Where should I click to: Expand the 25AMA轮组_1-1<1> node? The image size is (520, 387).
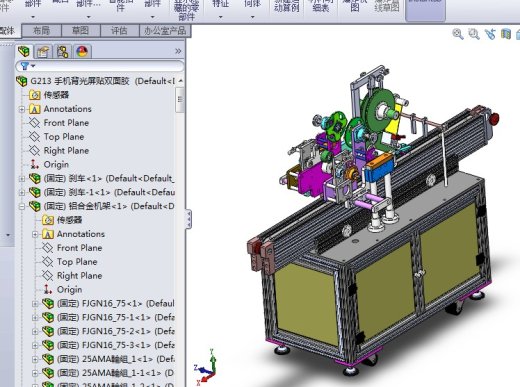[x=35, y=373]
